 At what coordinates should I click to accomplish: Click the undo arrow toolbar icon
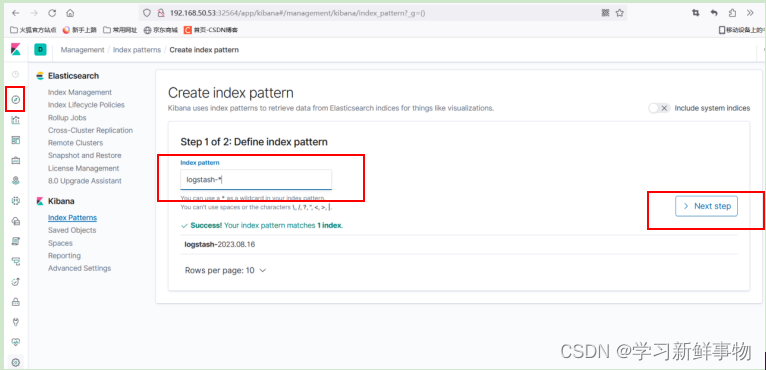pos(714,13)
